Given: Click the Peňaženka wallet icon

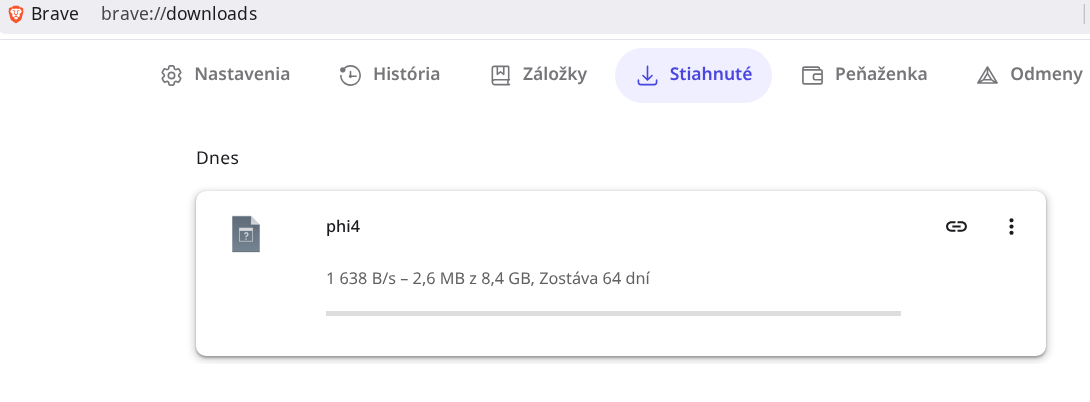Looking at the screenshot, I should click(812, 75).
